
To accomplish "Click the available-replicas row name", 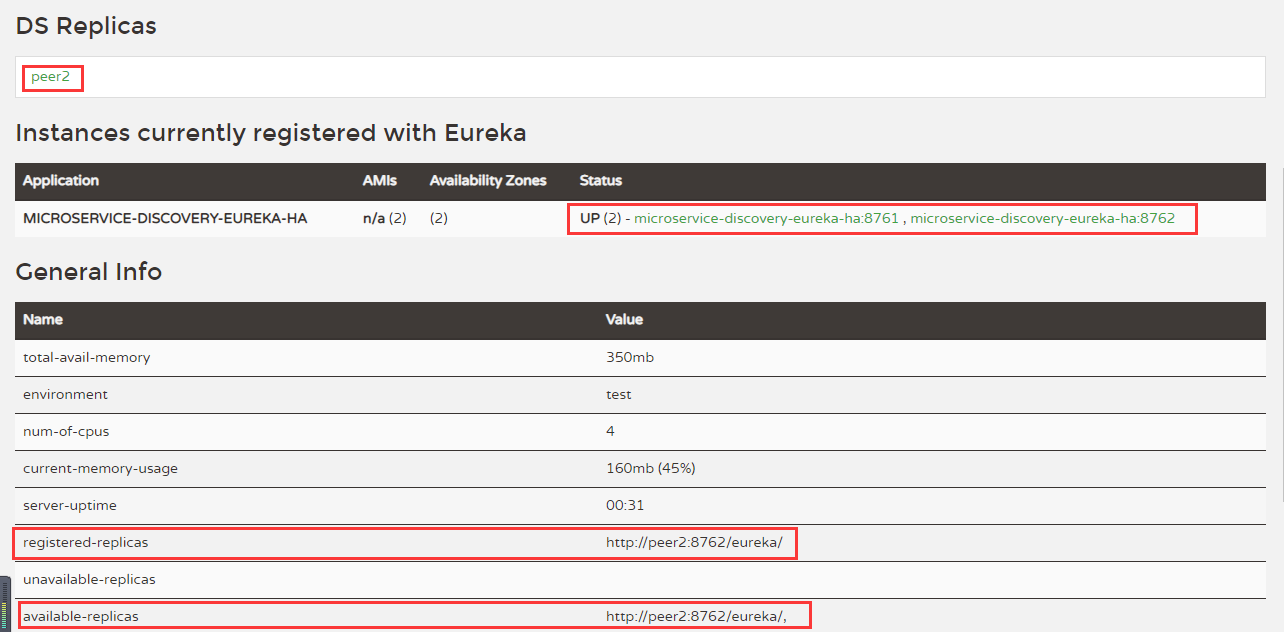I will tap(81, 616).
